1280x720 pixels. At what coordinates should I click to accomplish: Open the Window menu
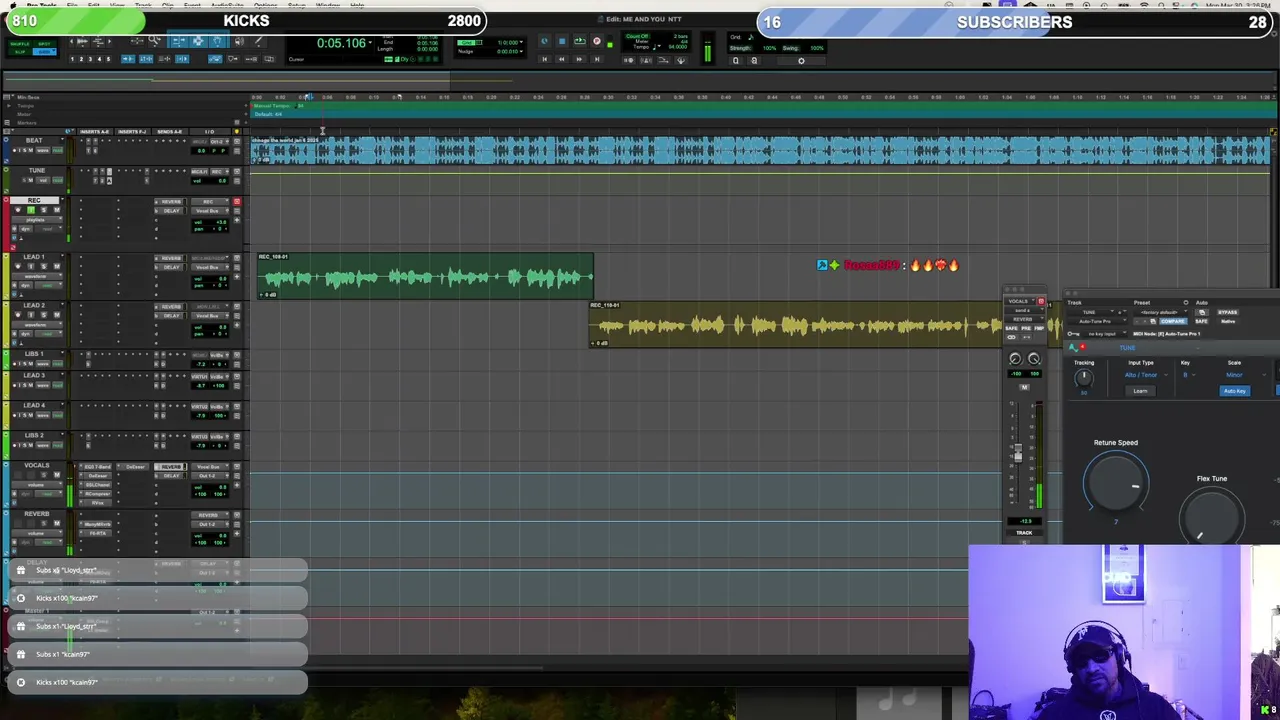(328, 5)
